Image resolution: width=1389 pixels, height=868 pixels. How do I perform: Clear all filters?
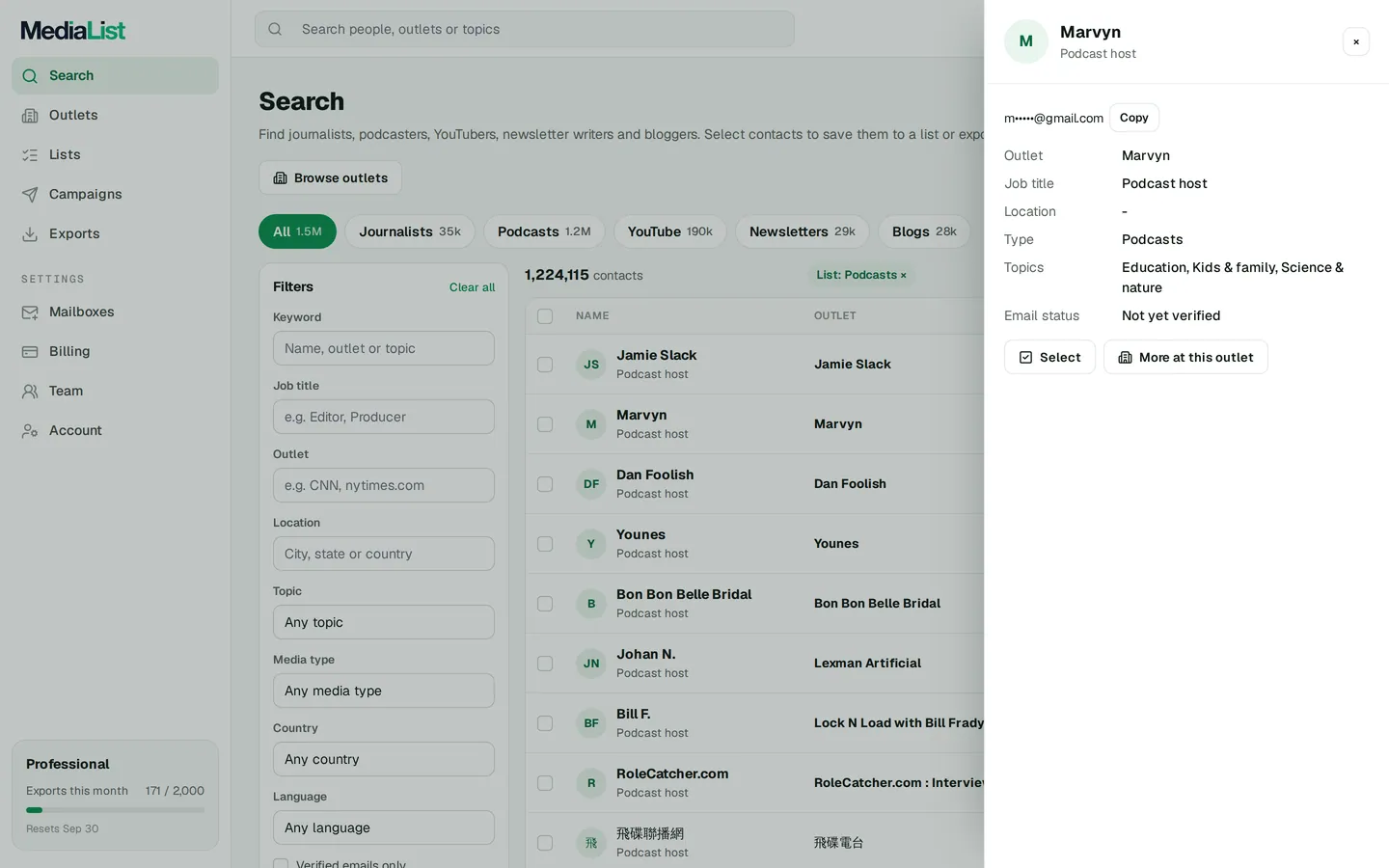click(x=472, y=287)
